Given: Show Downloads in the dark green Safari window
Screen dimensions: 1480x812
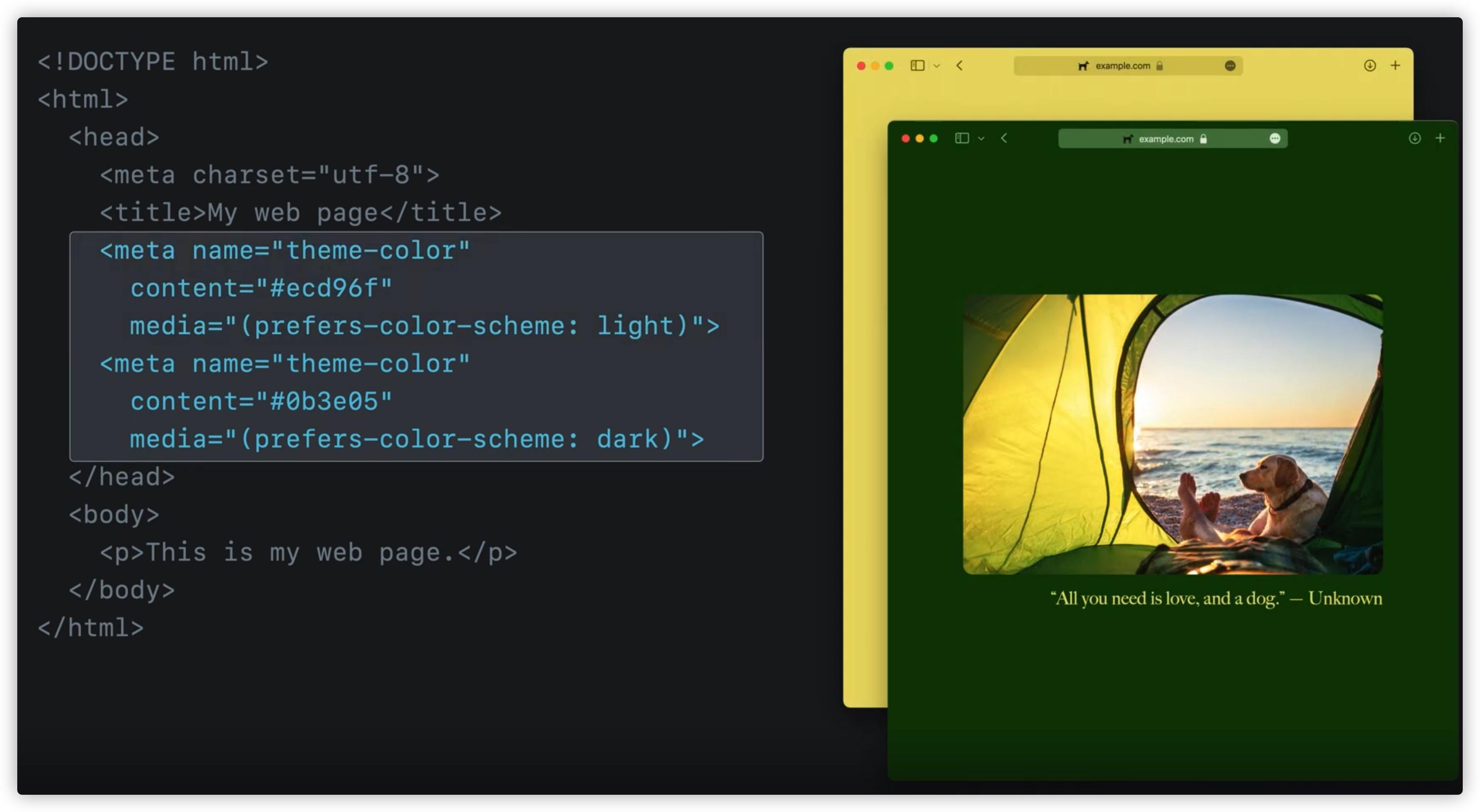Looking at the screenshot, I should click(1414, 139).
